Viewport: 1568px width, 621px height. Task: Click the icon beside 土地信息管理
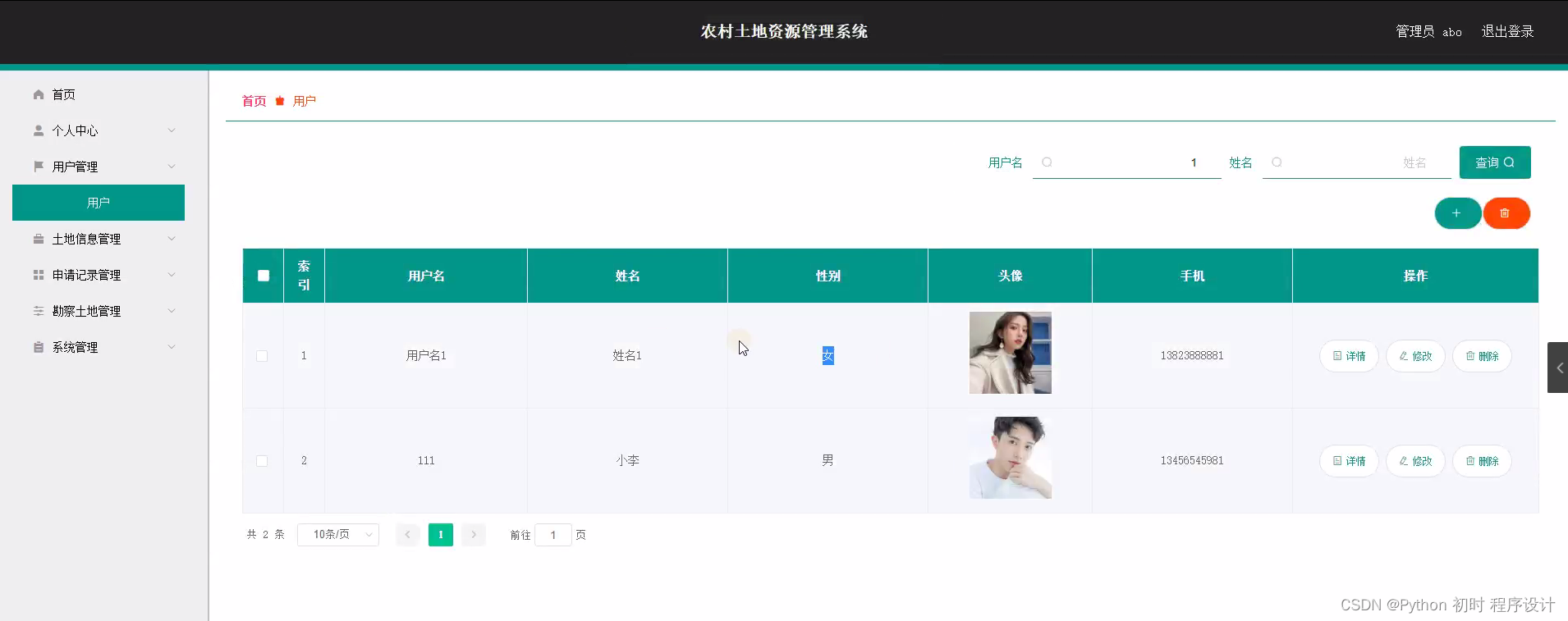[x=39, y=239]
